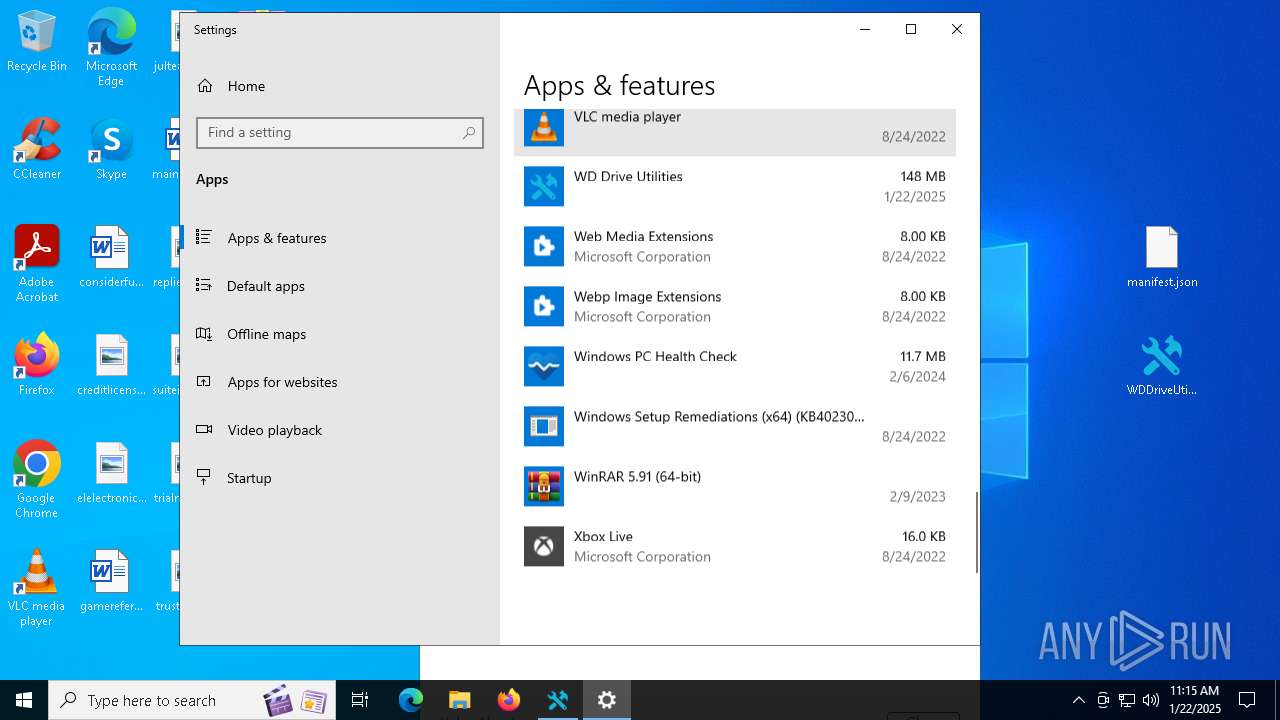The height and width of the screenshot is (720, 1280).
Task: Select the WD Drive Utilities name text
Action: point(628,176)
